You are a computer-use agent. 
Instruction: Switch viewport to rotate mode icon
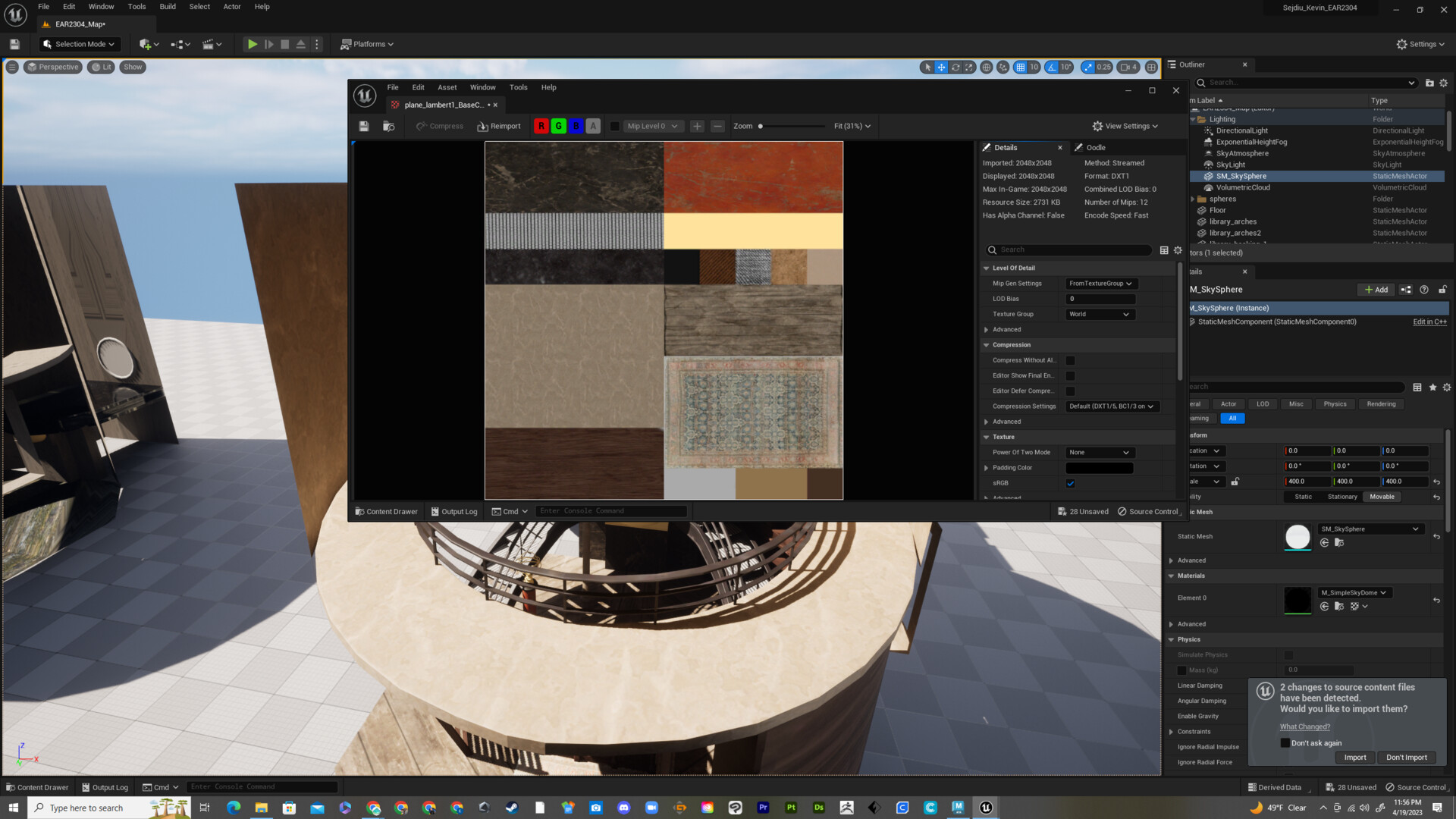coord(955,67)
